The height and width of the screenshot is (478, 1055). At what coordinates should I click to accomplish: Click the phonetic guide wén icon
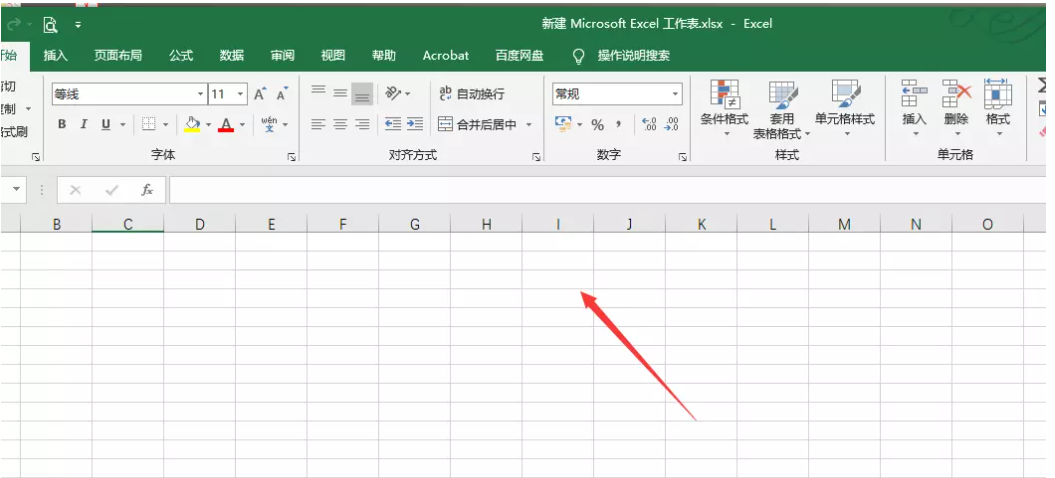pos(269,125)
